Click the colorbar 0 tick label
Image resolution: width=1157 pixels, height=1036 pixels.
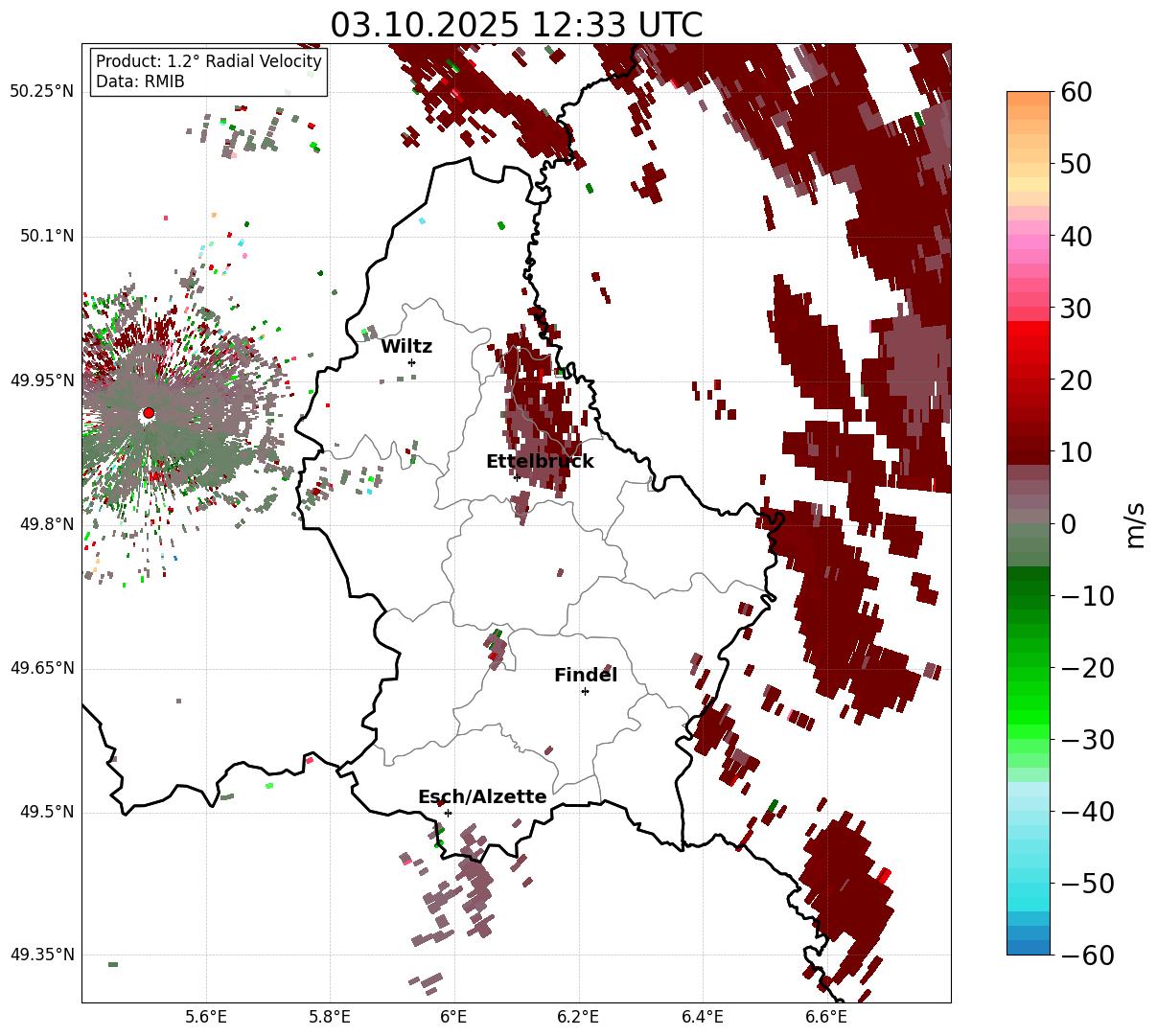[x=1068, y=524]
